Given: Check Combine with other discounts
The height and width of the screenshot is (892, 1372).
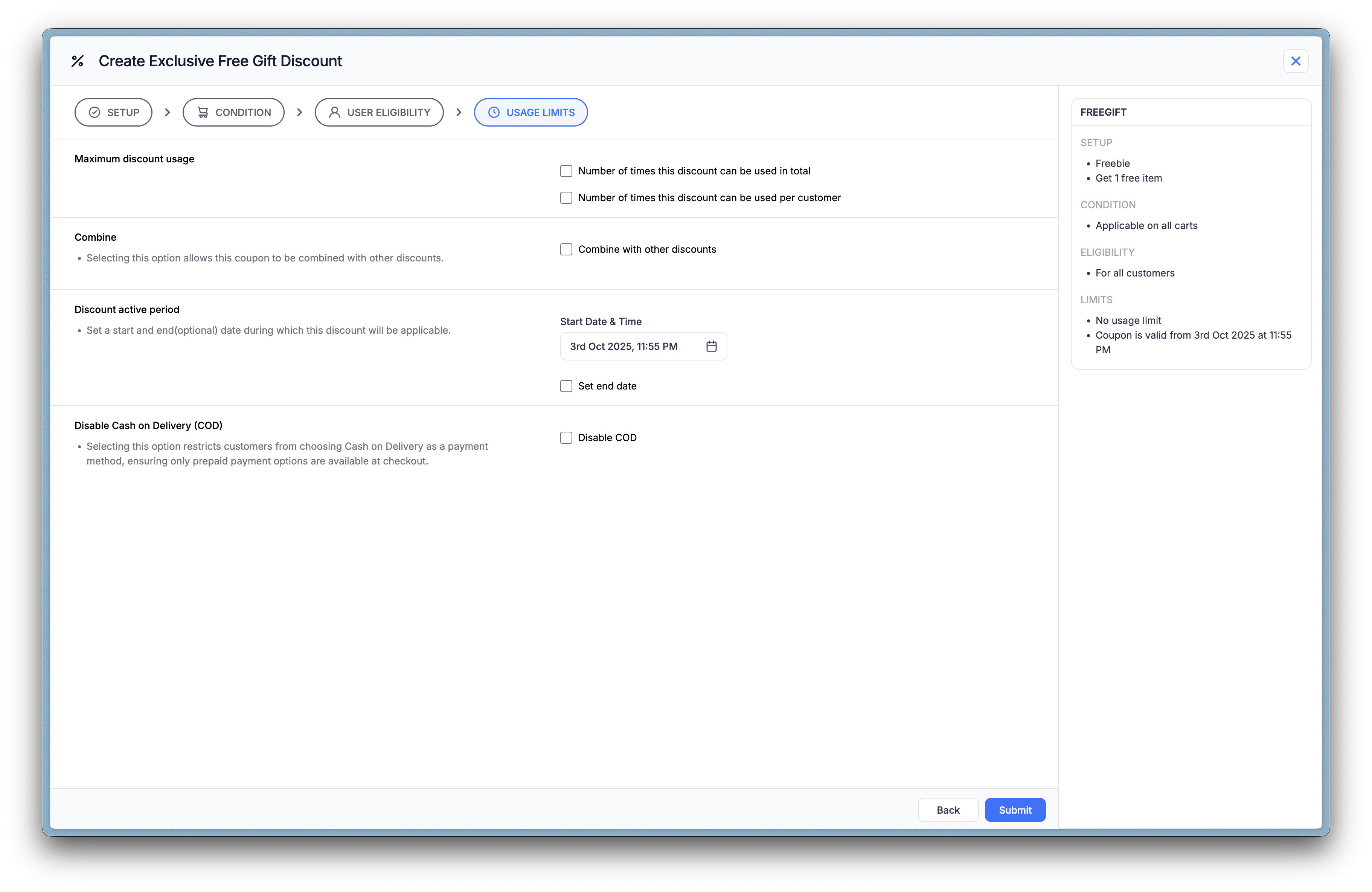Looking at the screenshot, I should pyautogui.click(x=566, y=249).
